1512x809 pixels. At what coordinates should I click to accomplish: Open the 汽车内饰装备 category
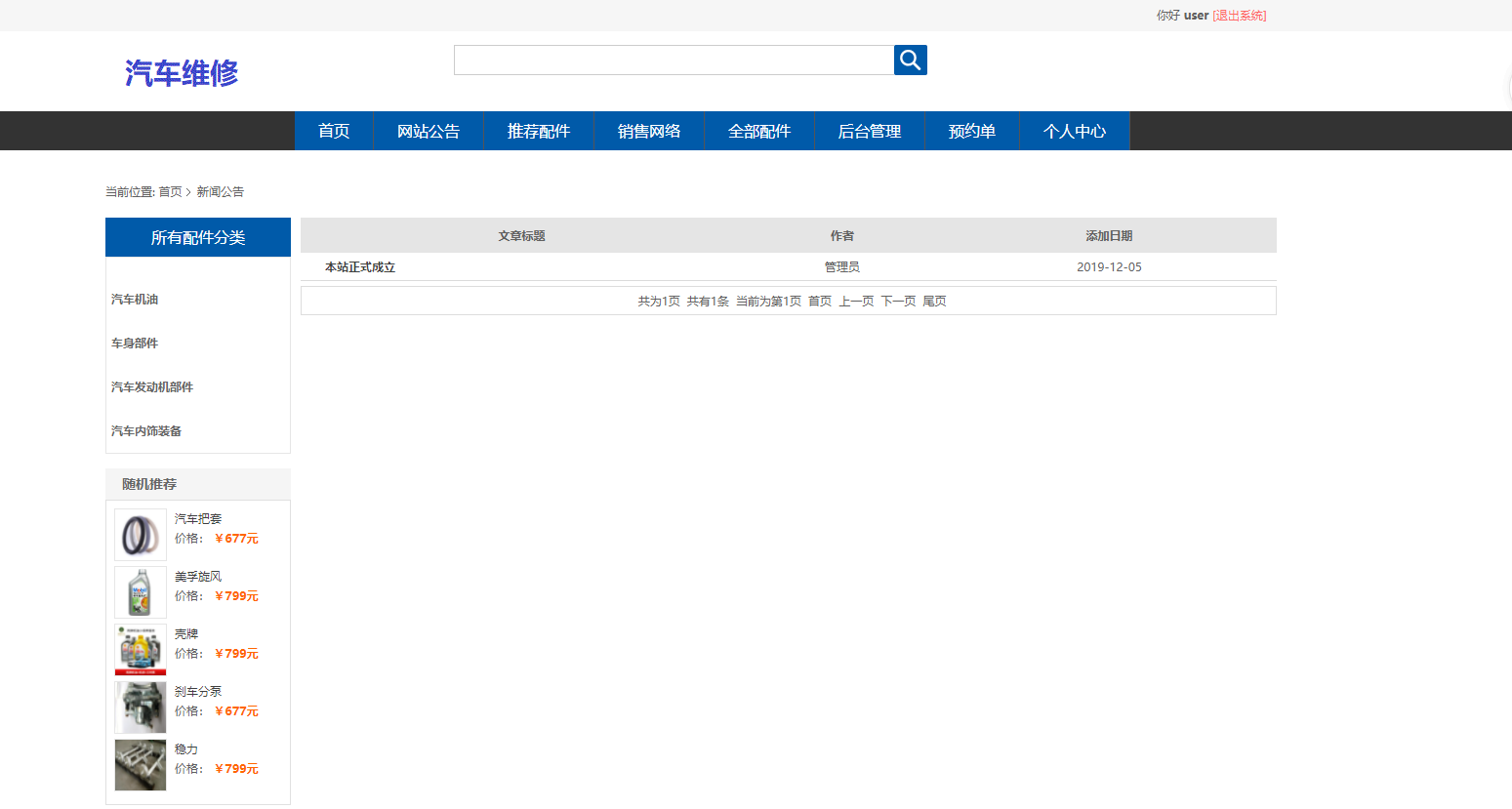[x=146, y=430]
